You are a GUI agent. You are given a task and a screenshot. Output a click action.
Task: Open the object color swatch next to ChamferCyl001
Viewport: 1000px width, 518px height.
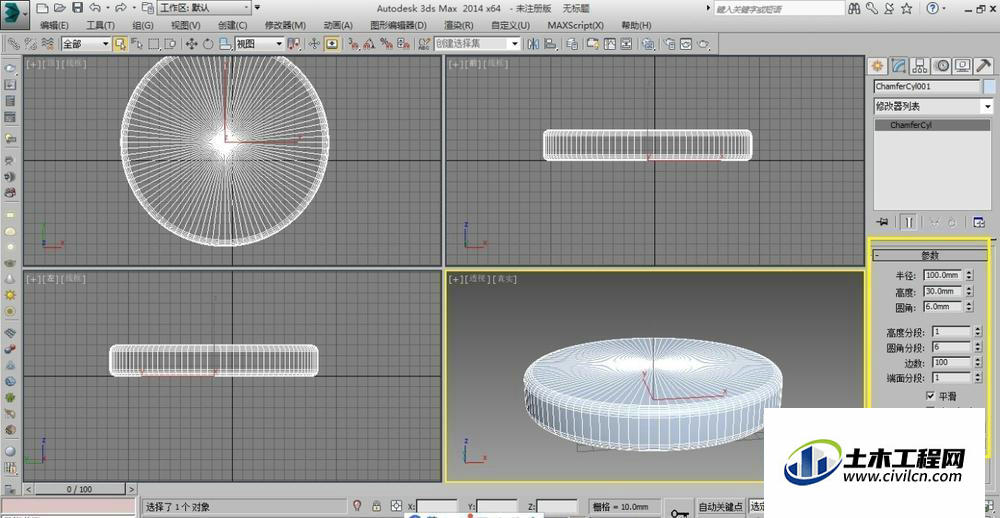click(989, 86)
